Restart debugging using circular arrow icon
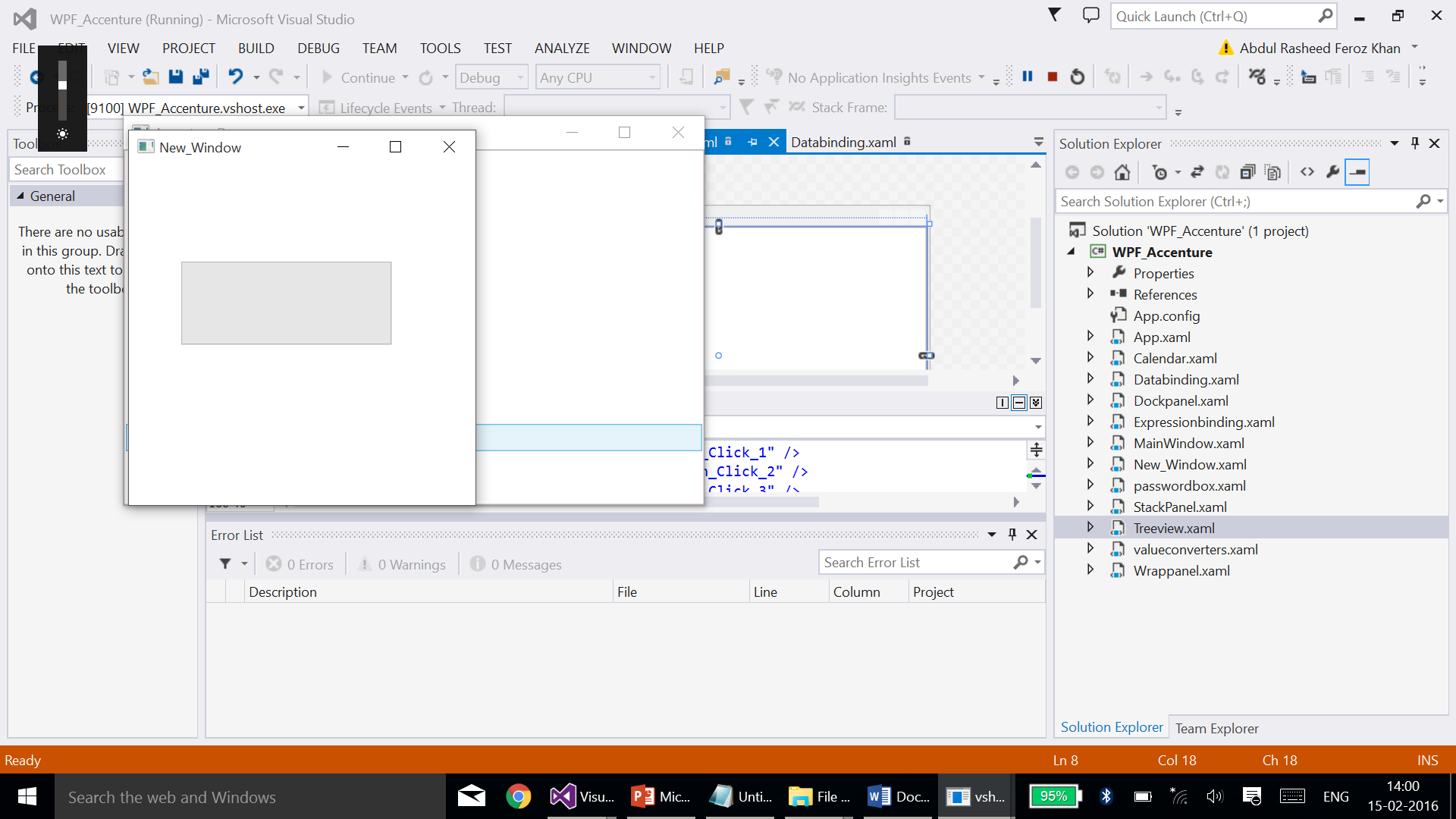 click(x=1077, y=77)
